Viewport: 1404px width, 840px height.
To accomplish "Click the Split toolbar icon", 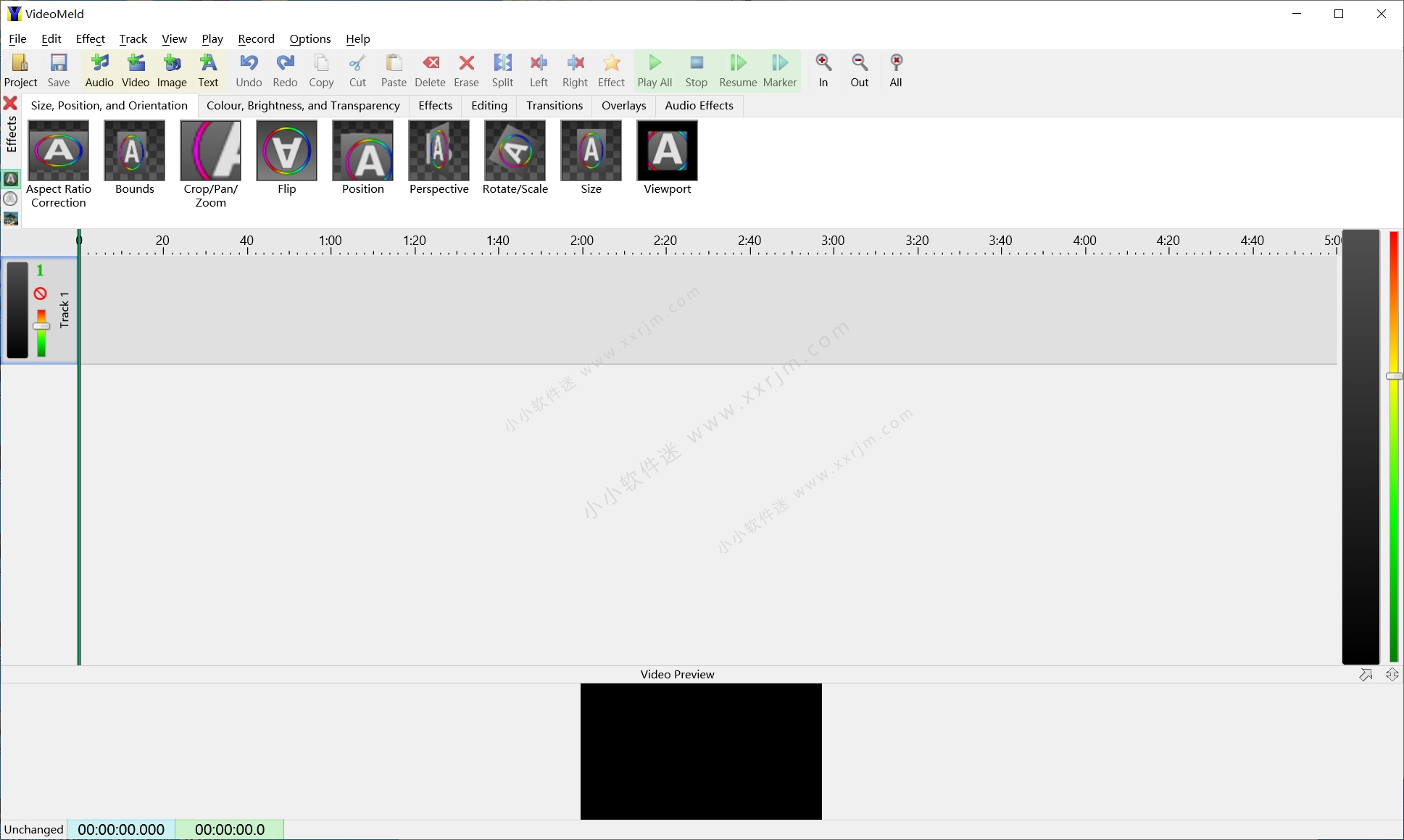I will pyautogui.click(x=502, y=70).
